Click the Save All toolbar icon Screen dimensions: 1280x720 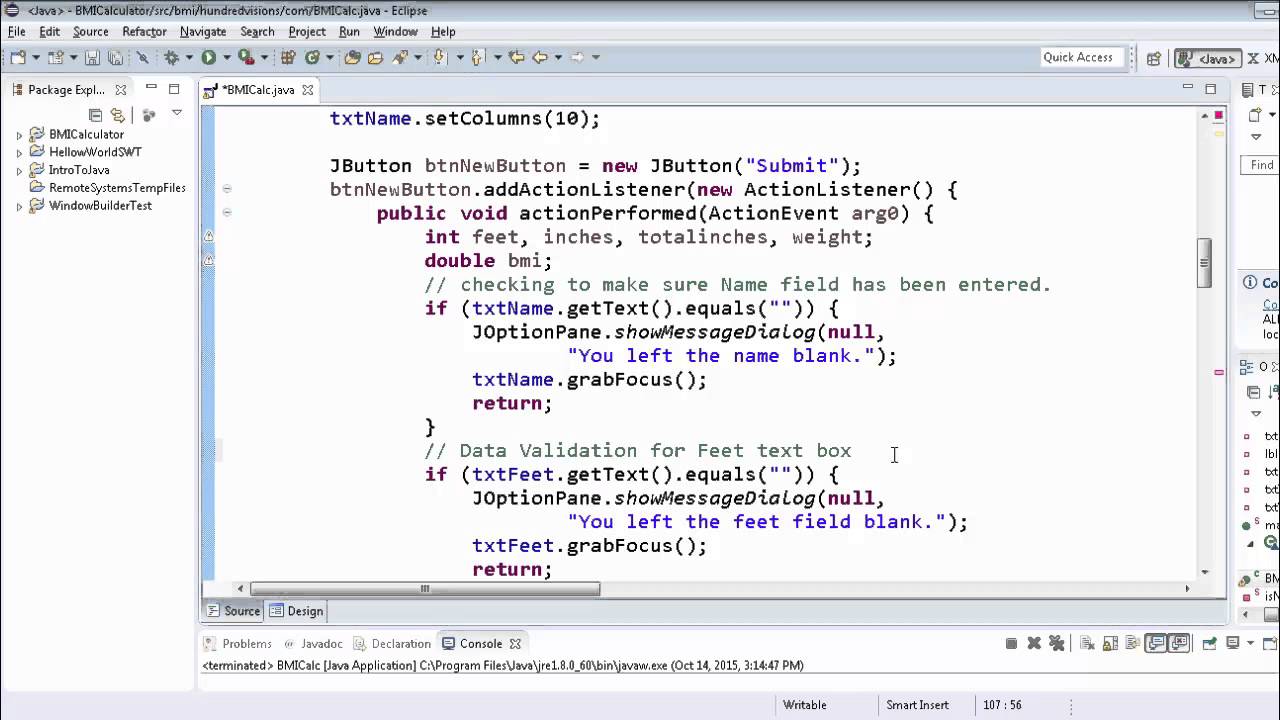(x=116, y=57)
